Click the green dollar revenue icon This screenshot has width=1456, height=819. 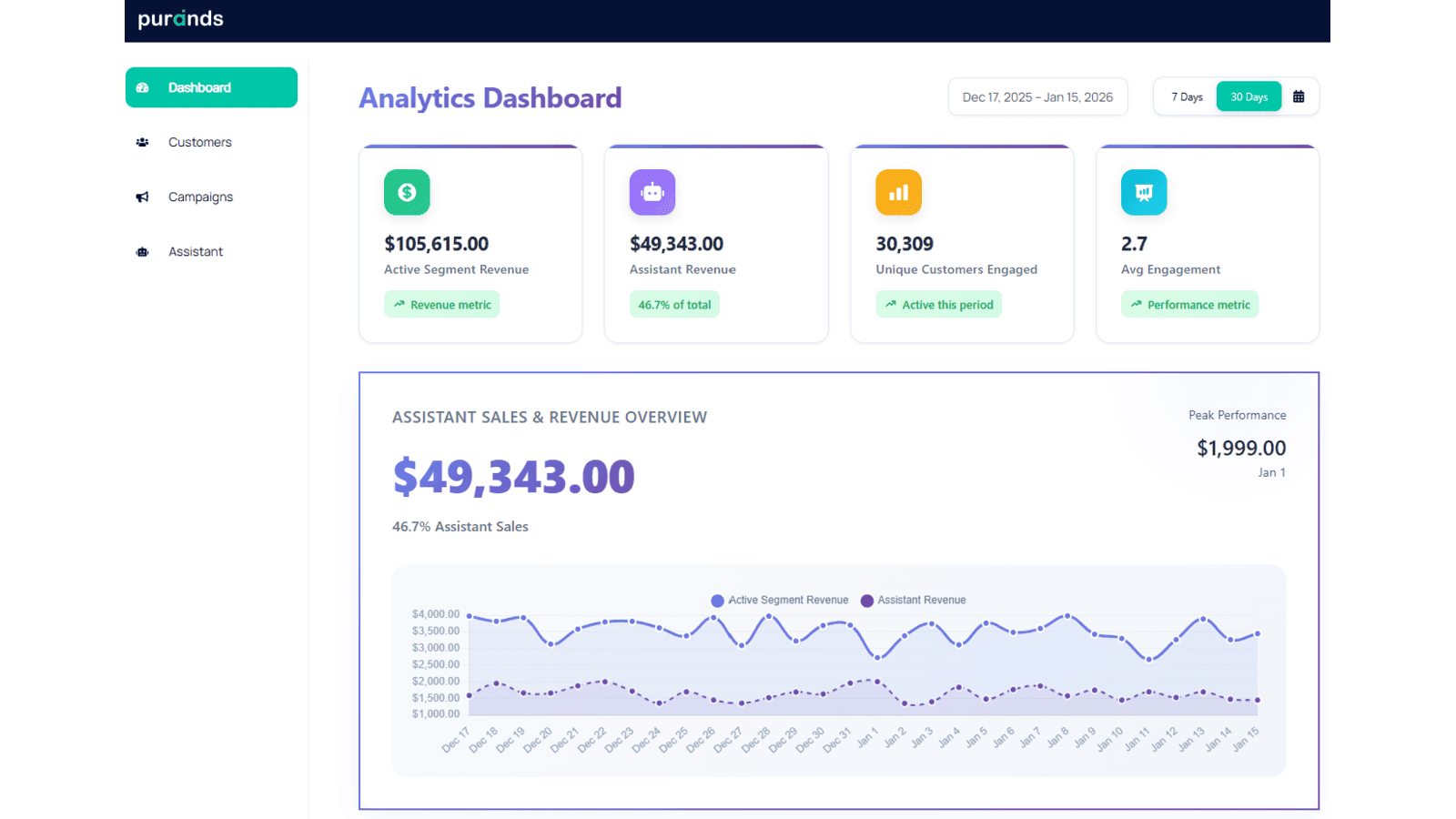[x=407, y=192]
